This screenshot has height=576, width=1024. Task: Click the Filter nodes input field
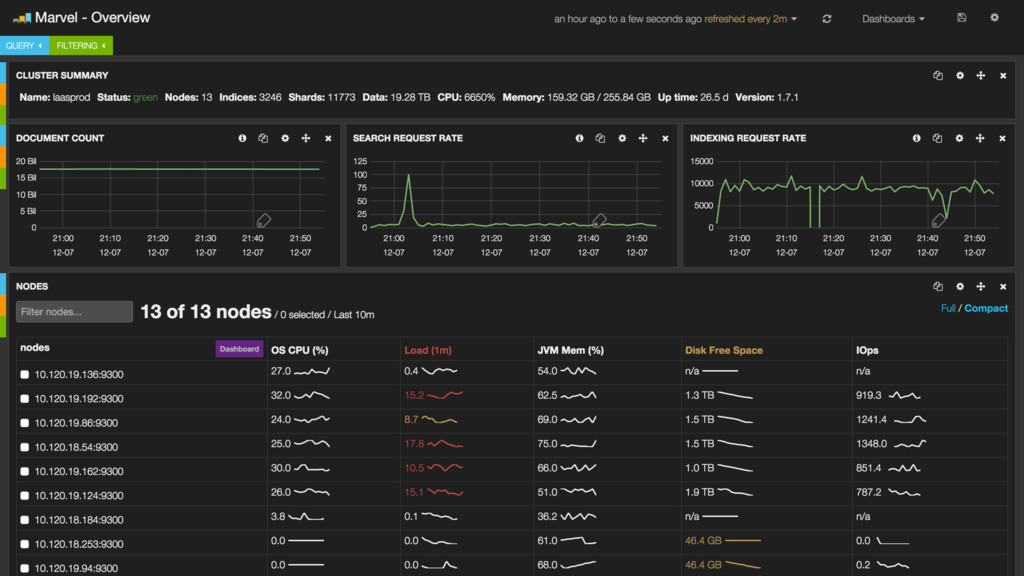click(74, 312)
